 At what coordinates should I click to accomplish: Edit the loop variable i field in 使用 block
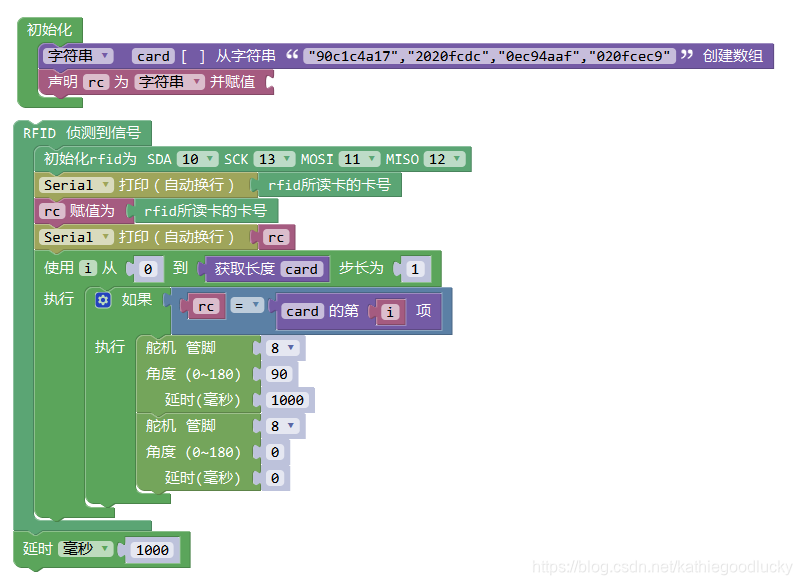88,268
